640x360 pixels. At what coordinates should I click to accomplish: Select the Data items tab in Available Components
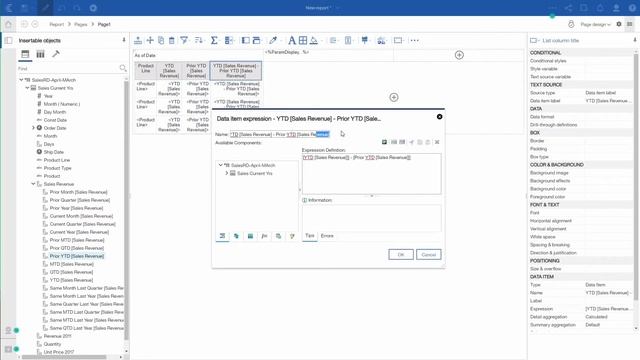pos(236,236)
